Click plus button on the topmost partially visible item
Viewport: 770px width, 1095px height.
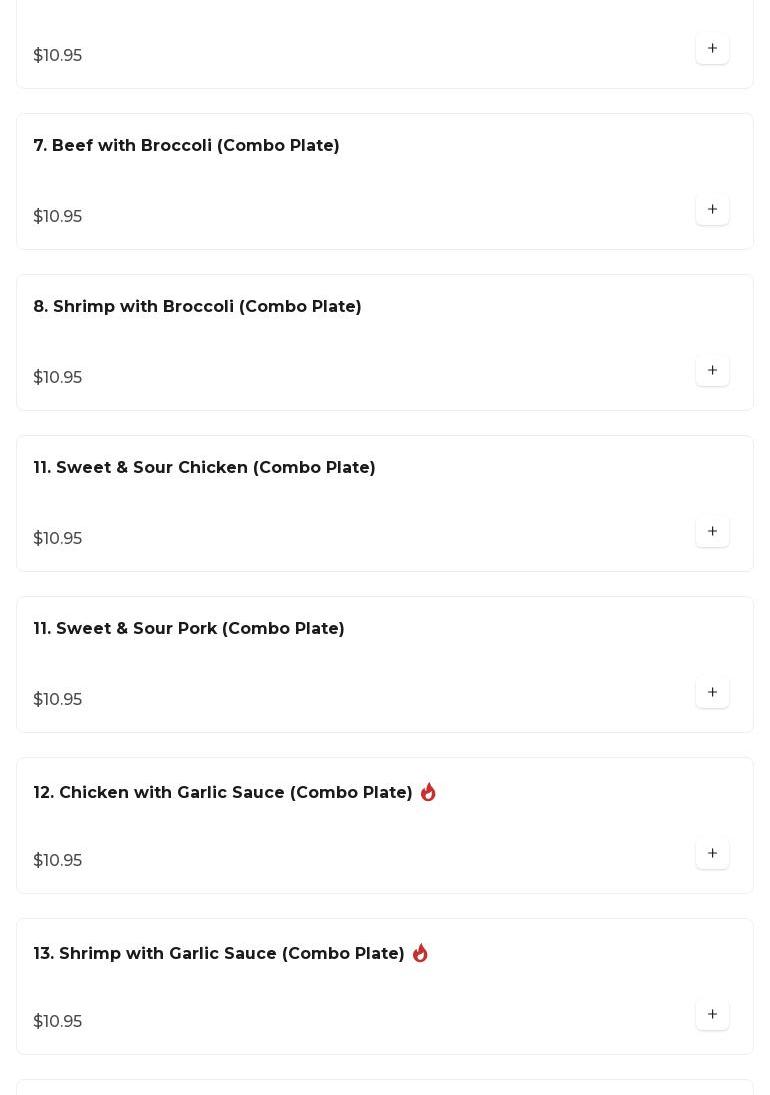712,48
